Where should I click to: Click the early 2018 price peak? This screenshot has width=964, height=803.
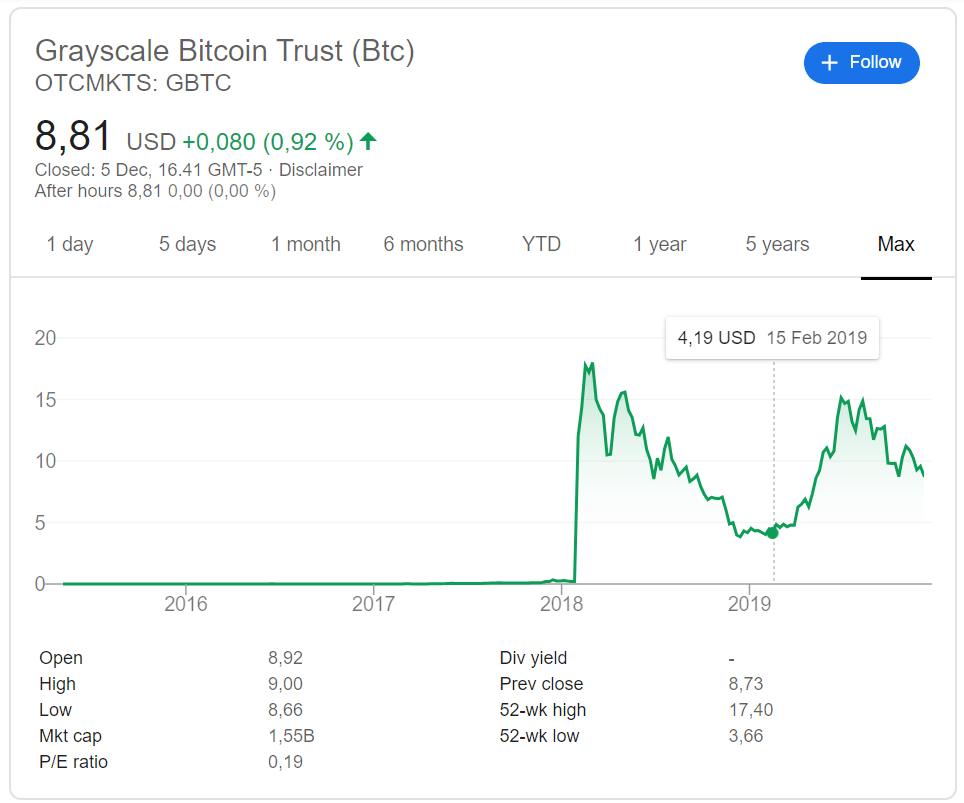[x=590, y=366]
